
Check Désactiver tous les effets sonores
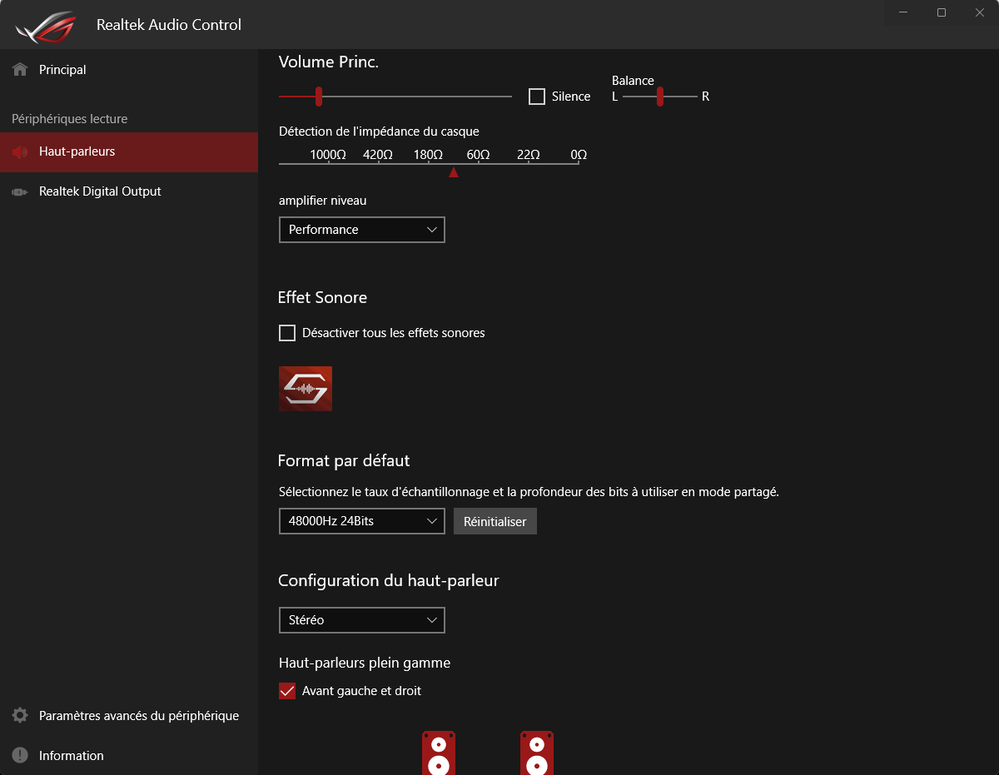(287, 333)
